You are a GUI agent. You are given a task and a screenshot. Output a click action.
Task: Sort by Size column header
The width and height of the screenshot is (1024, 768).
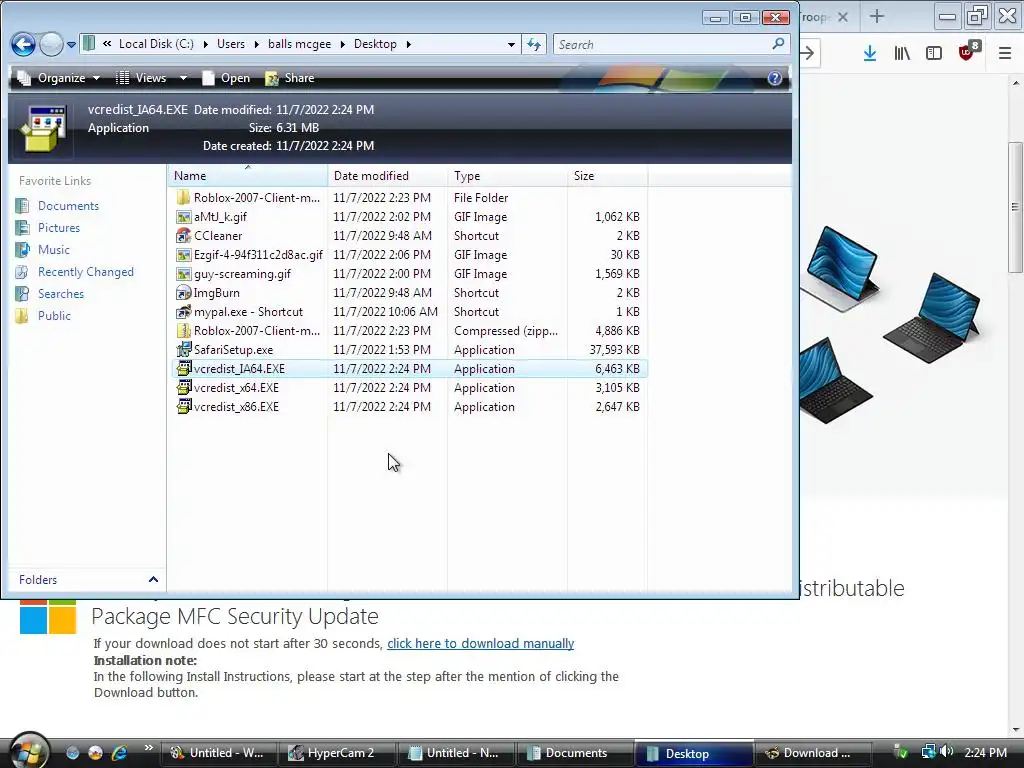click(x=607, y=176)
